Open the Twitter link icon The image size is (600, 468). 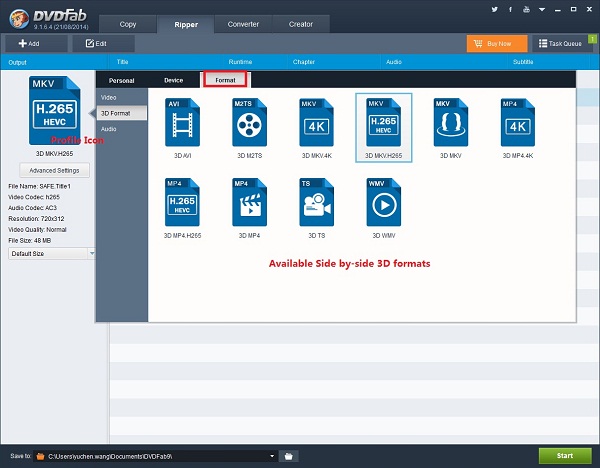[x=495, y=9]
